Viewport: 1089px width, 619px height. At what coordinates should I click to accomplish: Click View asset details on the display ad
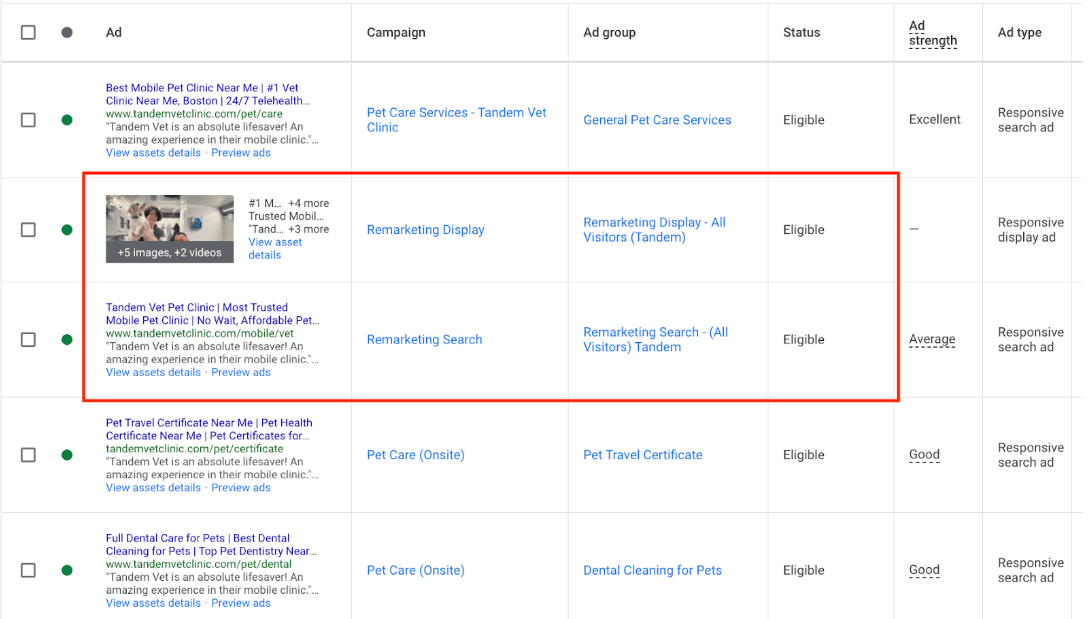275,248
